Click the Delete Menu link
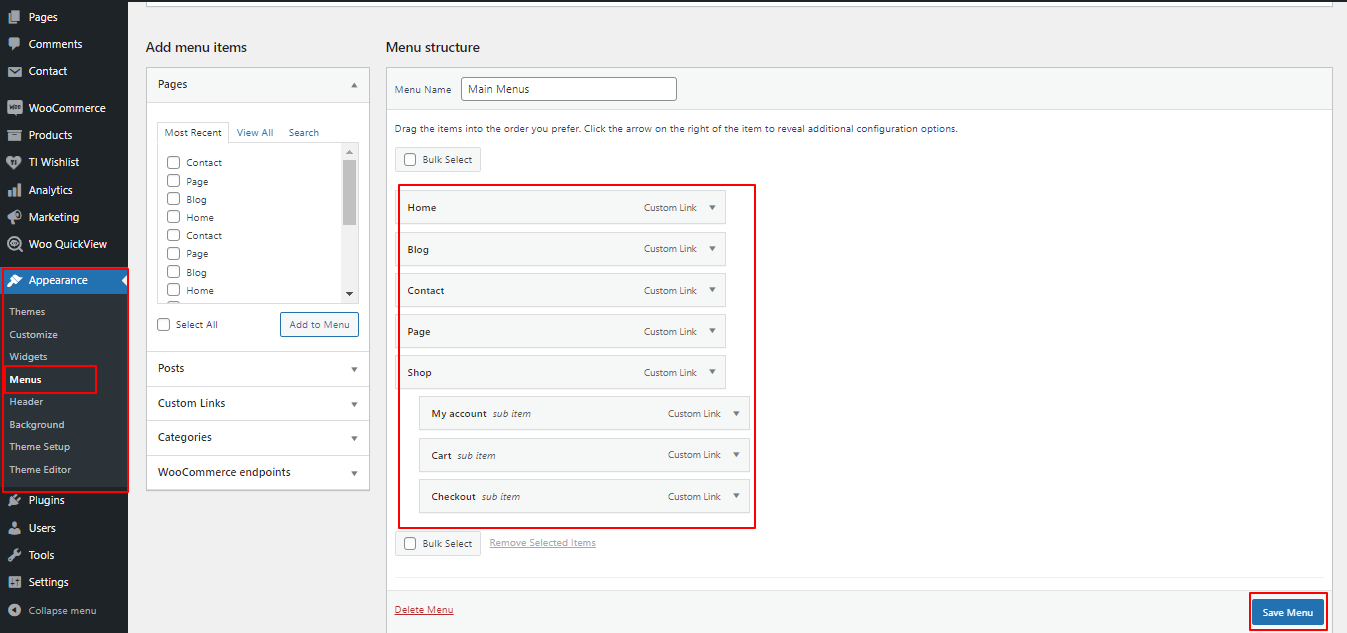The image size is (1347, 633). coord(424,610)
